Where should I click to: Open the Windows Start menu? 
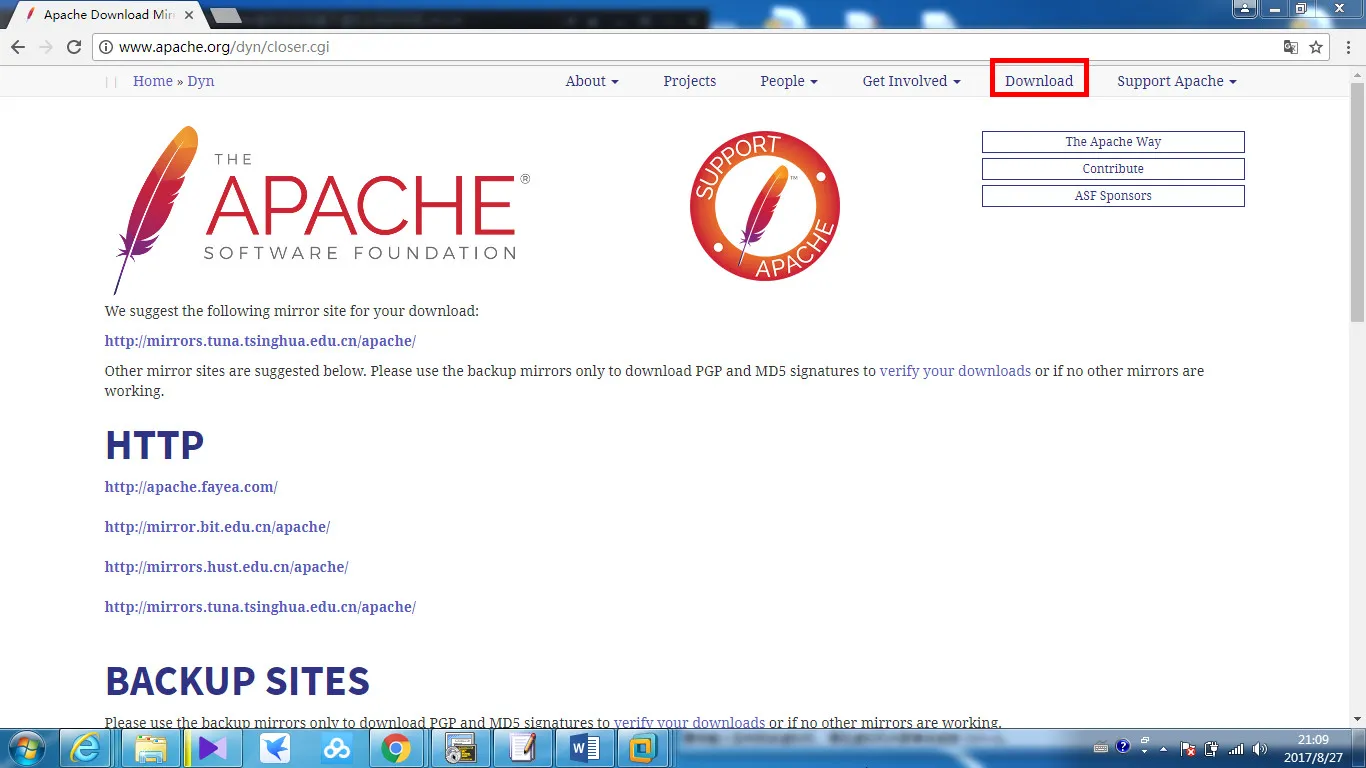click(25, 748)
